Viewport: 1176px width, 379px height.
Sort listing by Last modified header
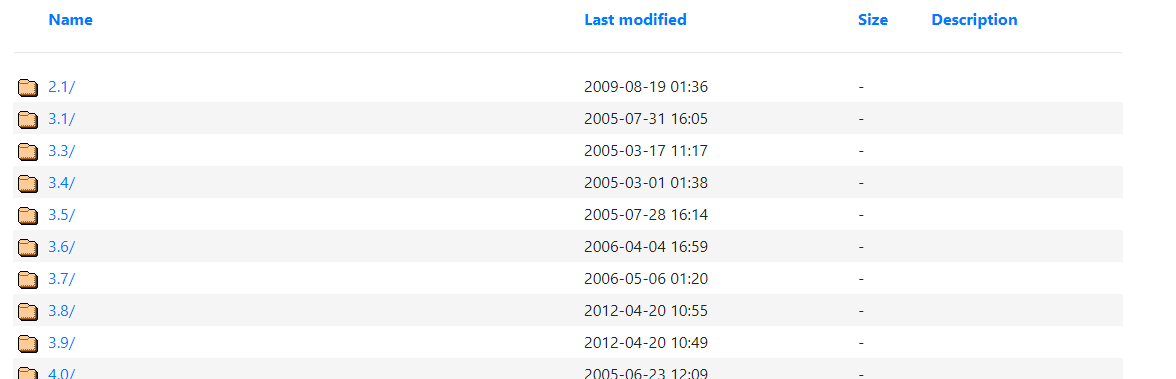tap(635, 20)
